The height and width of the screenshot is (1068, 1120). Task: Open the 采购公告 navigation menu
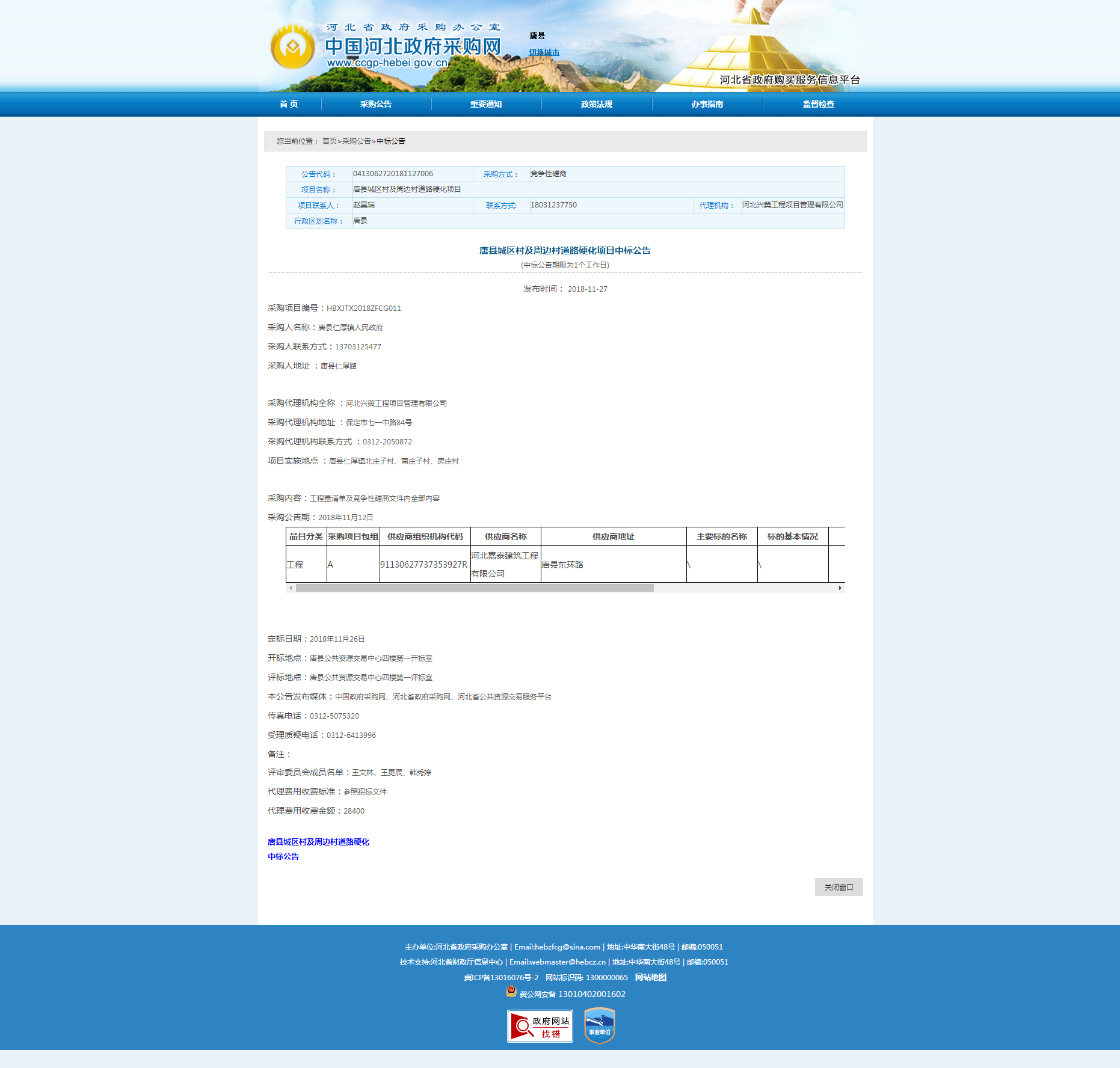[x=376, y=105]
